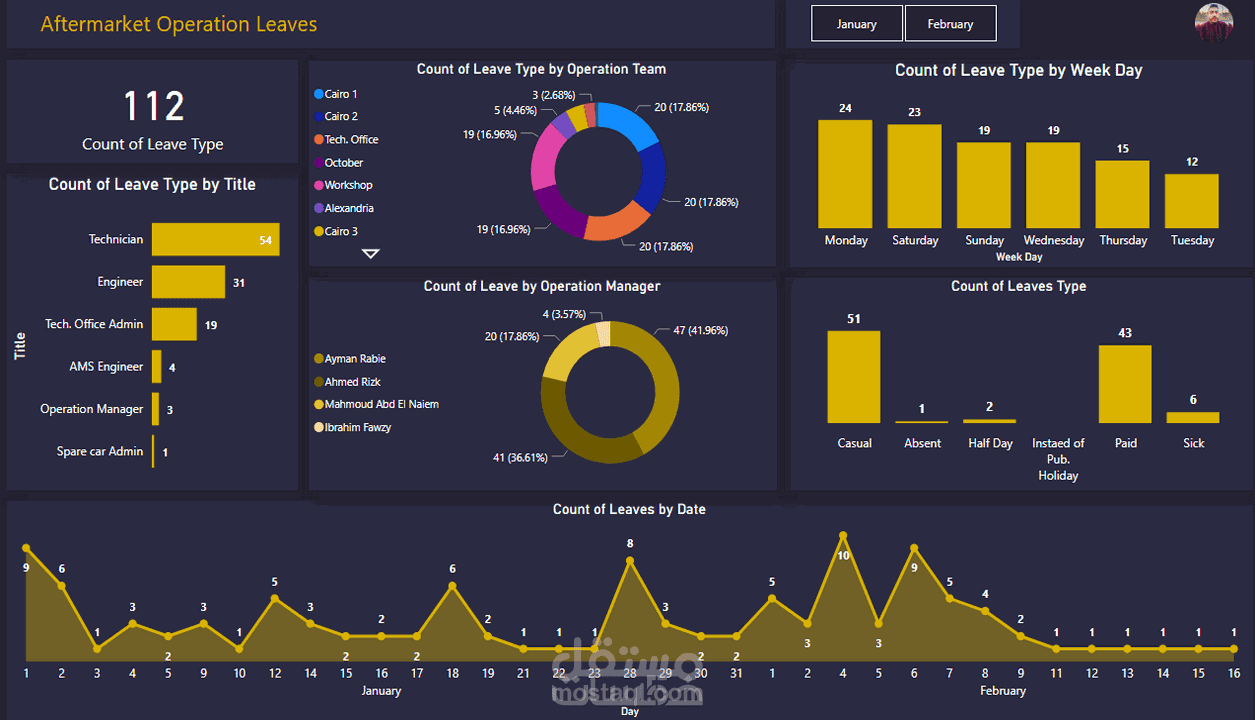Click the Spare car Admin title bar
The width and height of the screenshot is (1255, 720).
(153, 452)
